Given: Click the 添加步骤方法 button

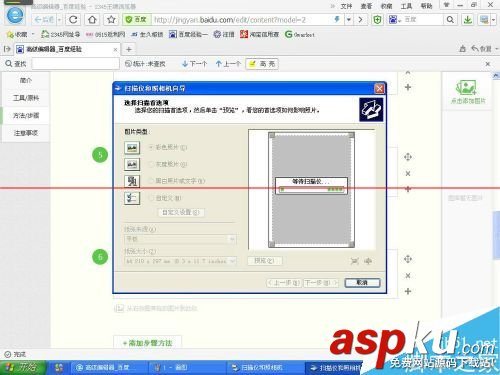Looking at the screenshot, I should point(148,343).
